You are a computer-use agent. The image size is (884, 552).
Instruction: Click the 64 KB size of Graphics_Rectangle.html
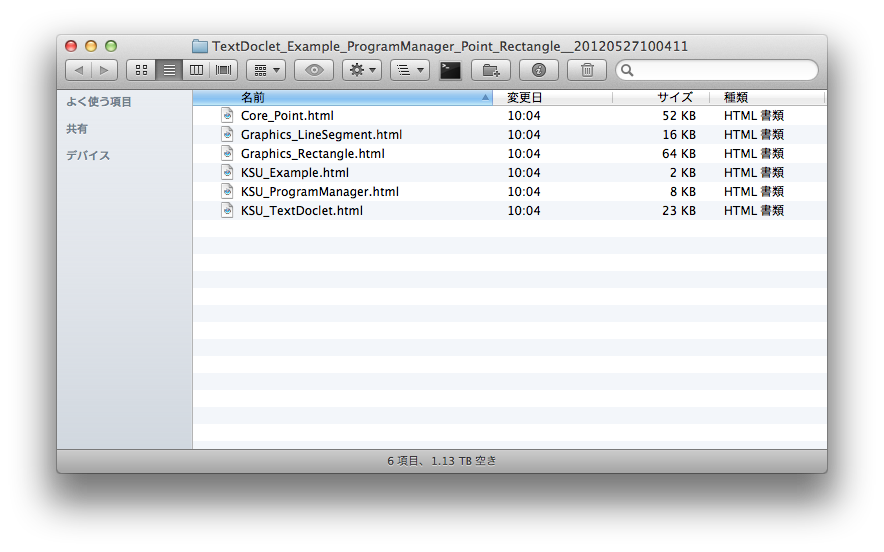[x=679, y=153]
